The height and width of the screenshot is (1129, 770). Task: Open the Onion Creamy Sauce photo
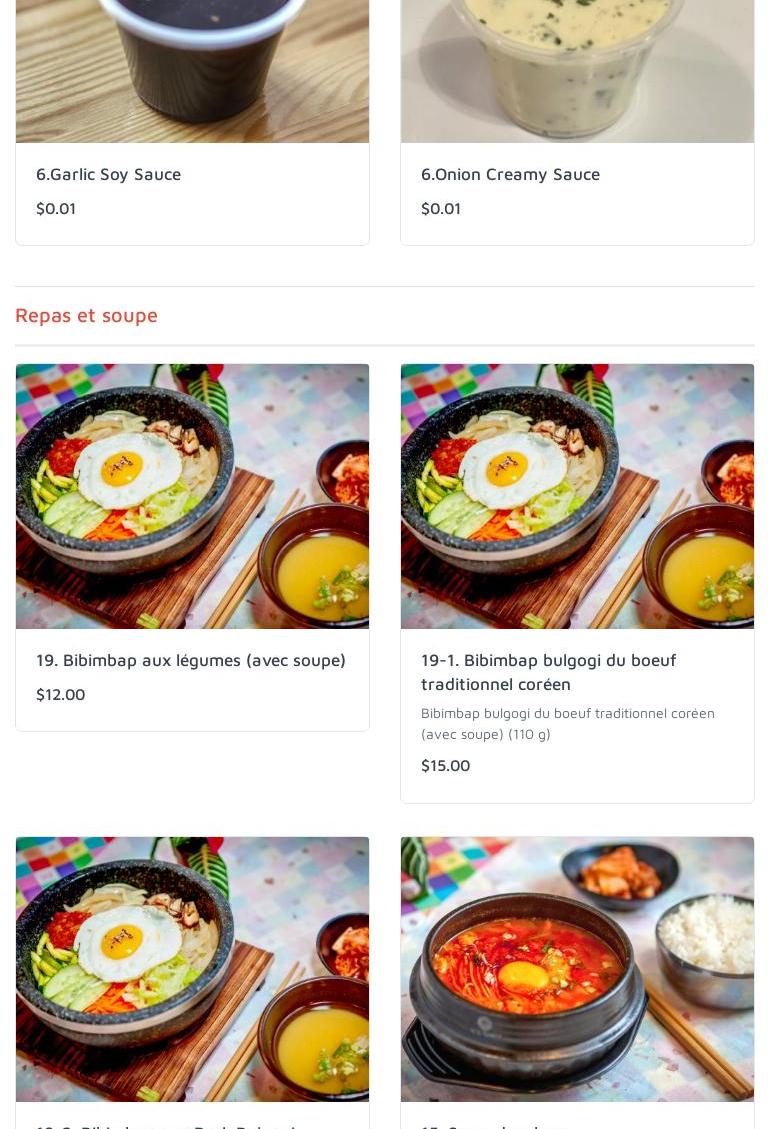[x=577, y=70]
